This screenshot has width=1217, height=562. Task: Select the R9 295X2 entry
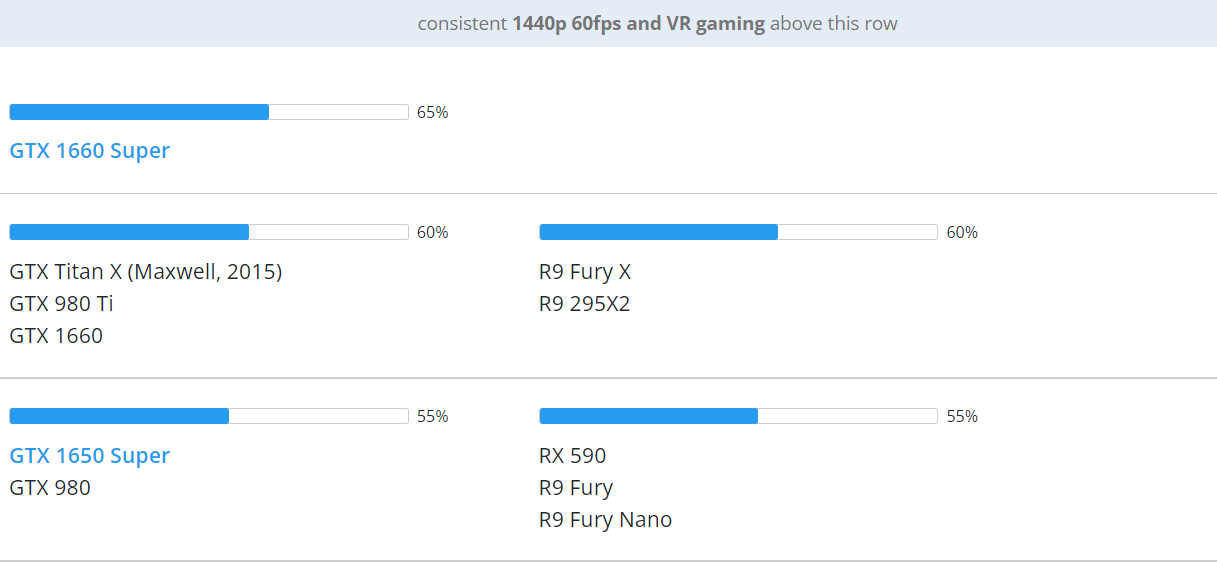585,304
